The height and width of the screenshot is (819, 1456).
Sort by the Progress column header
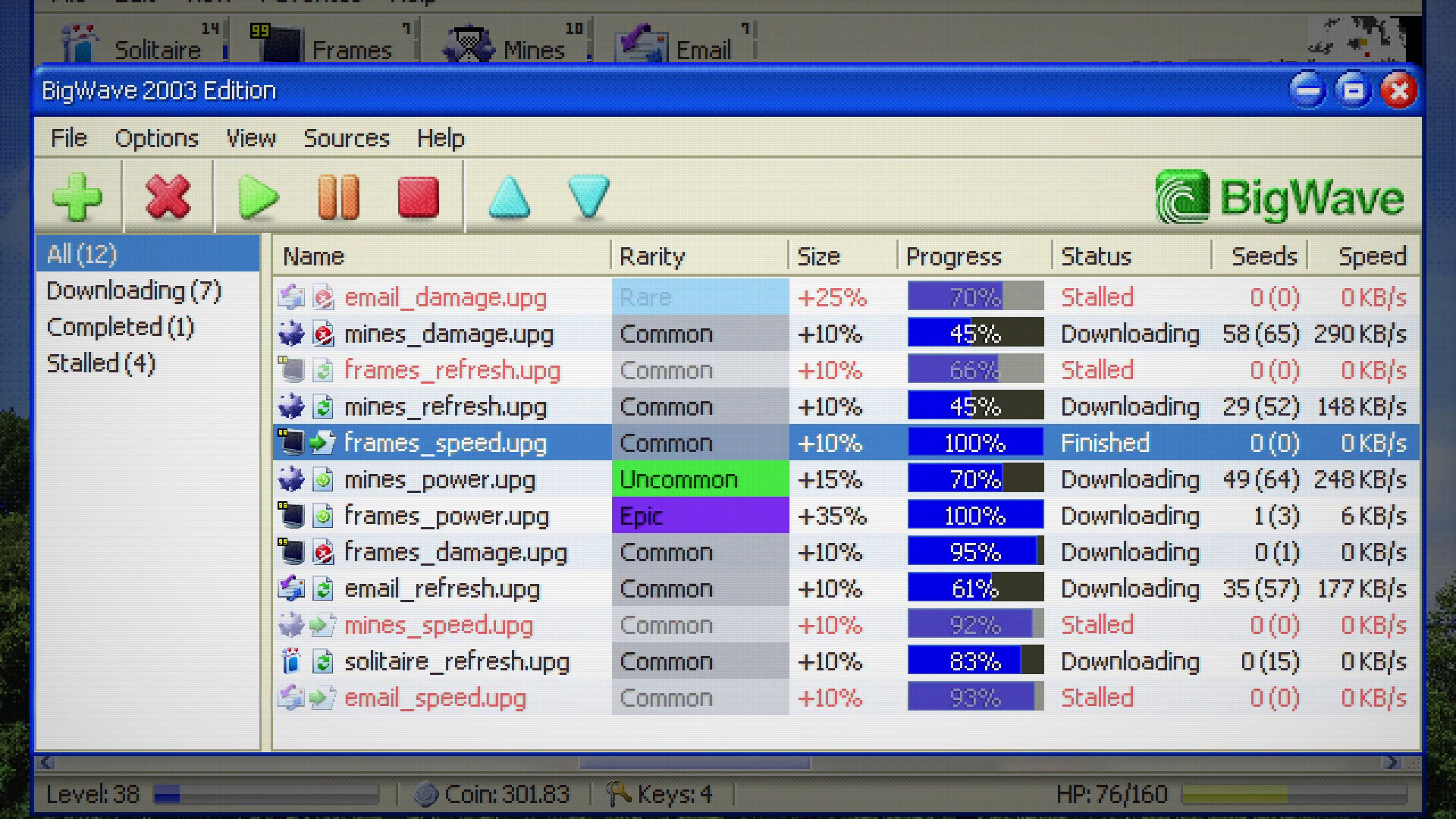click(975, 256)
